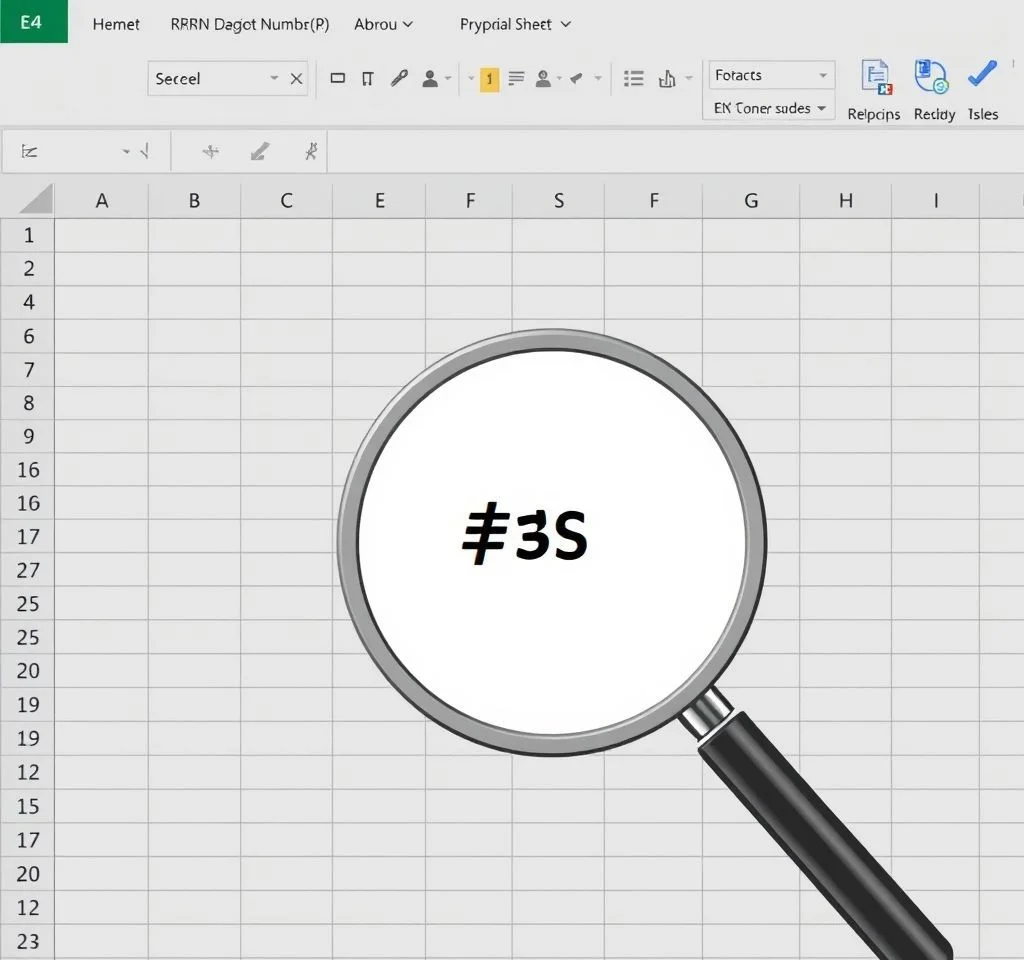Select column H header

coord(846,200)
